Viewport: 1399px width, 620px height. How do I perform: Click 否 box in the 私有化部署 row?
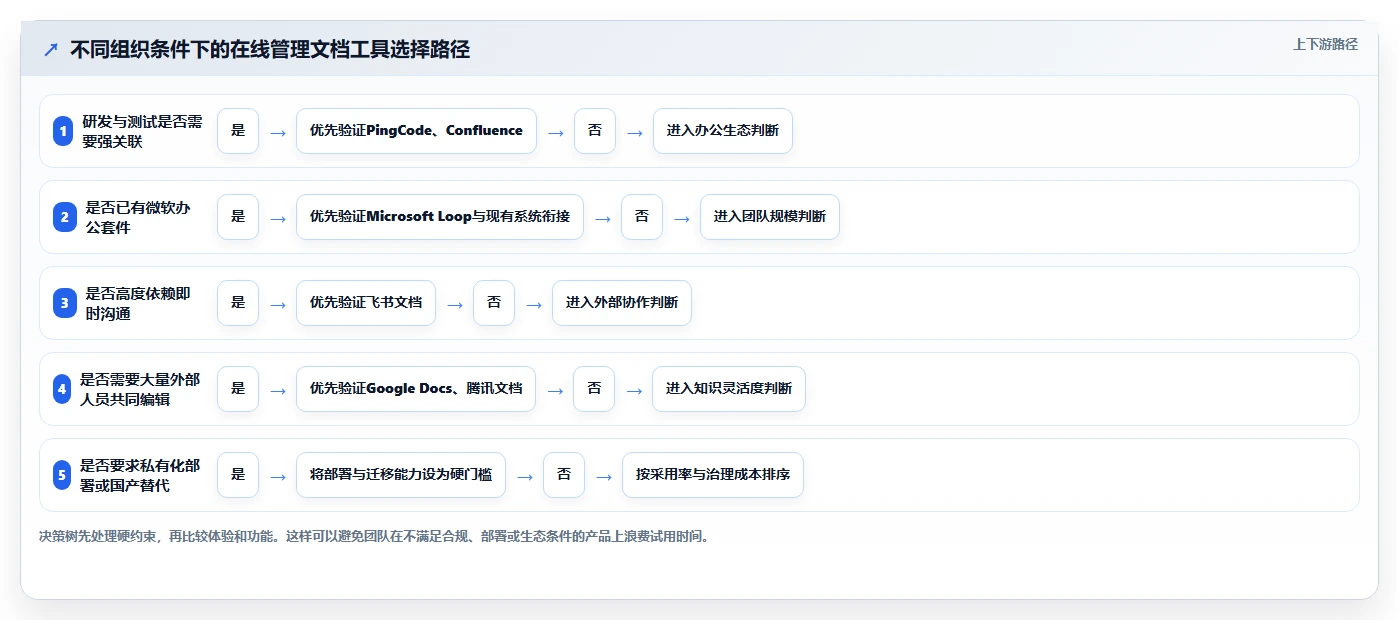pyautogui.click(x=564, y=475)
